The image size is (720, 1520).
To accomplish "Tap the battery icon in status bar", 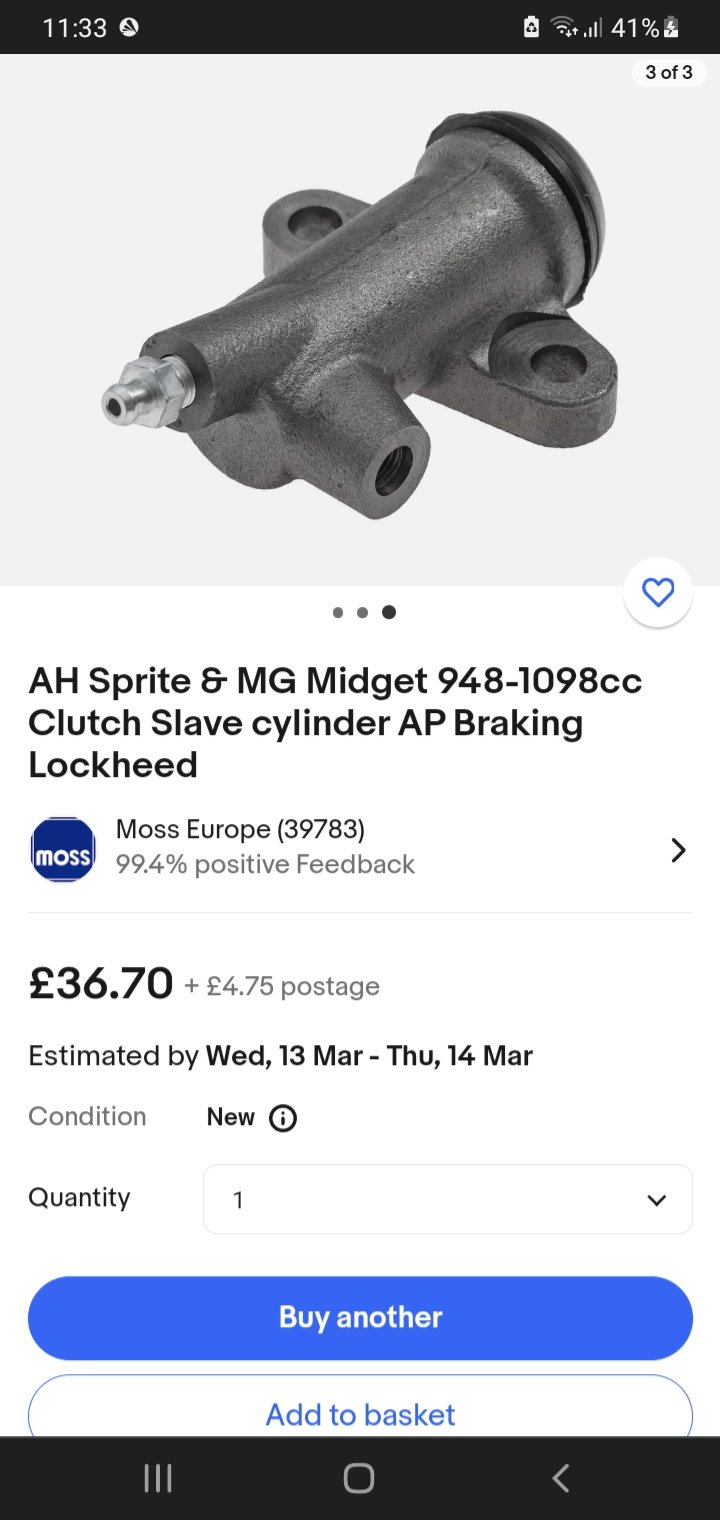I will pyautogui.click(x=670, y=28).
